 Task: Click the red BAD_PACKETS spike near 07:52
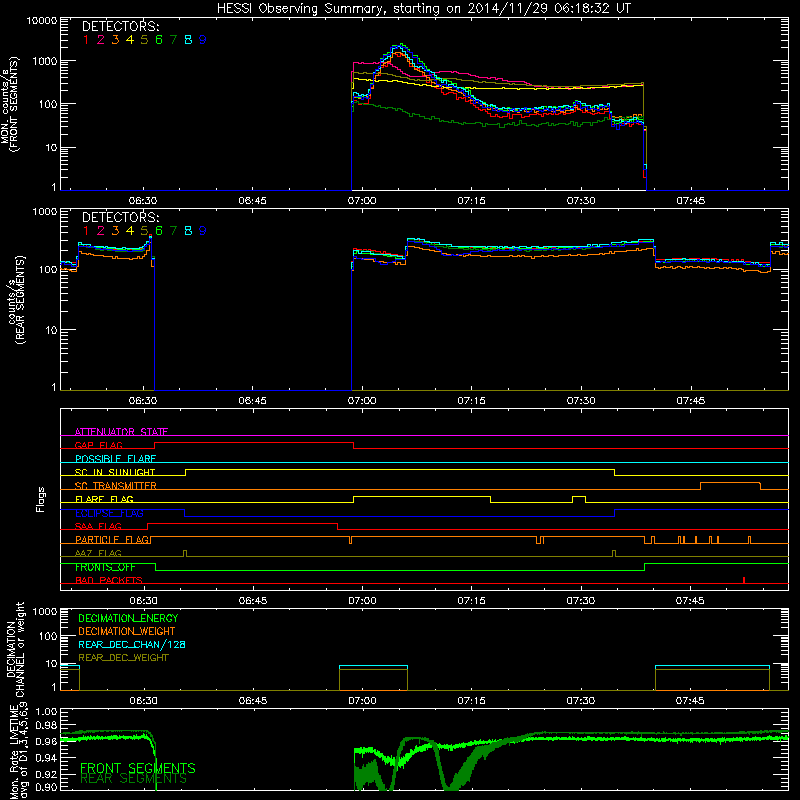744,580
